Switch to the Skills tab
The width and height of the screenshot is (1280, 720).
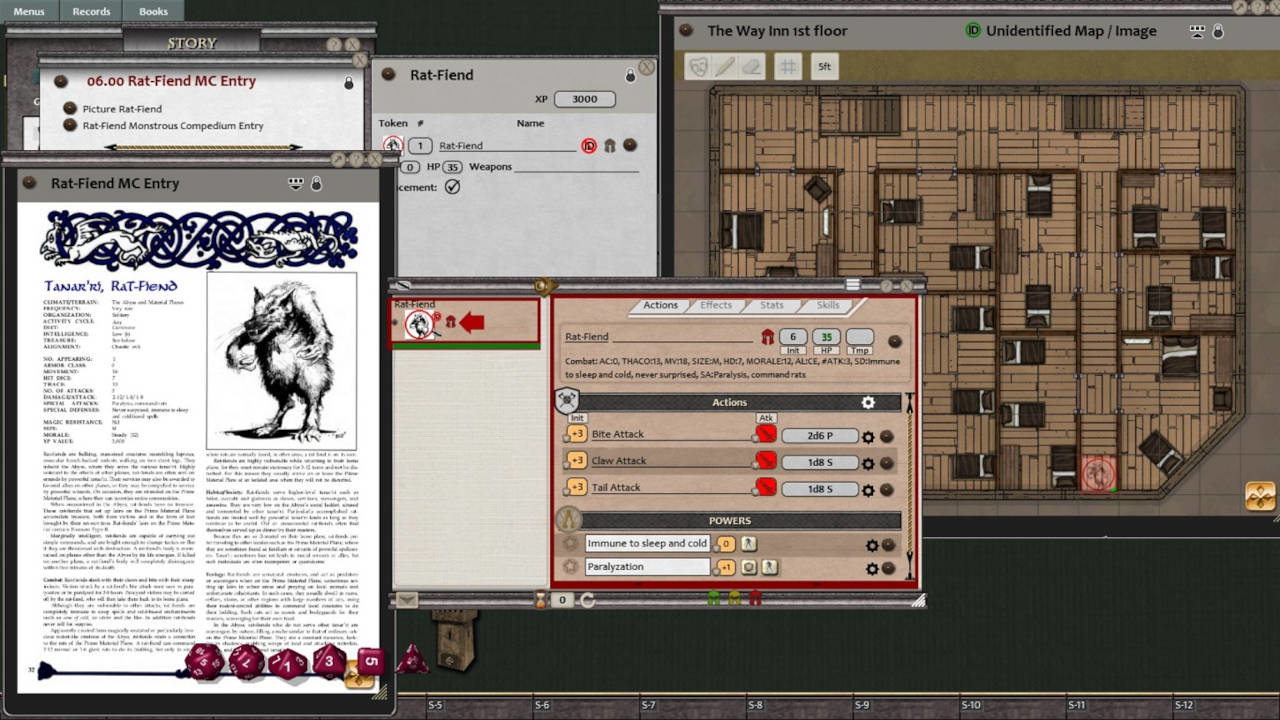pos(827,305)
